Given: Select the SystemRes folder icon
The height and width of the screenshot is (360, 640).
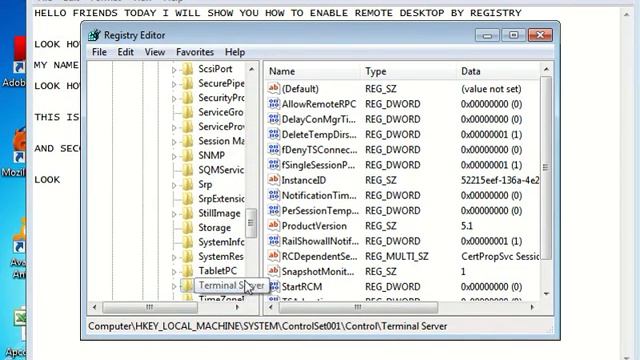Looking at the screenshot, I should point(187,256).
